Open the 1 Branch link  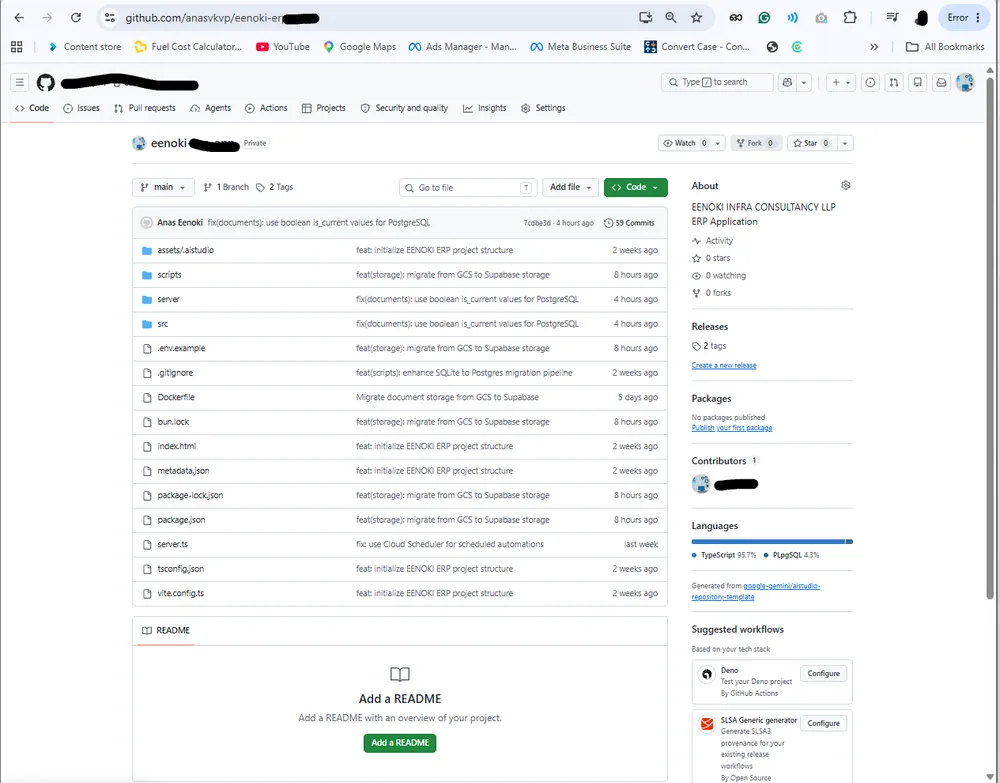point(226,187)
